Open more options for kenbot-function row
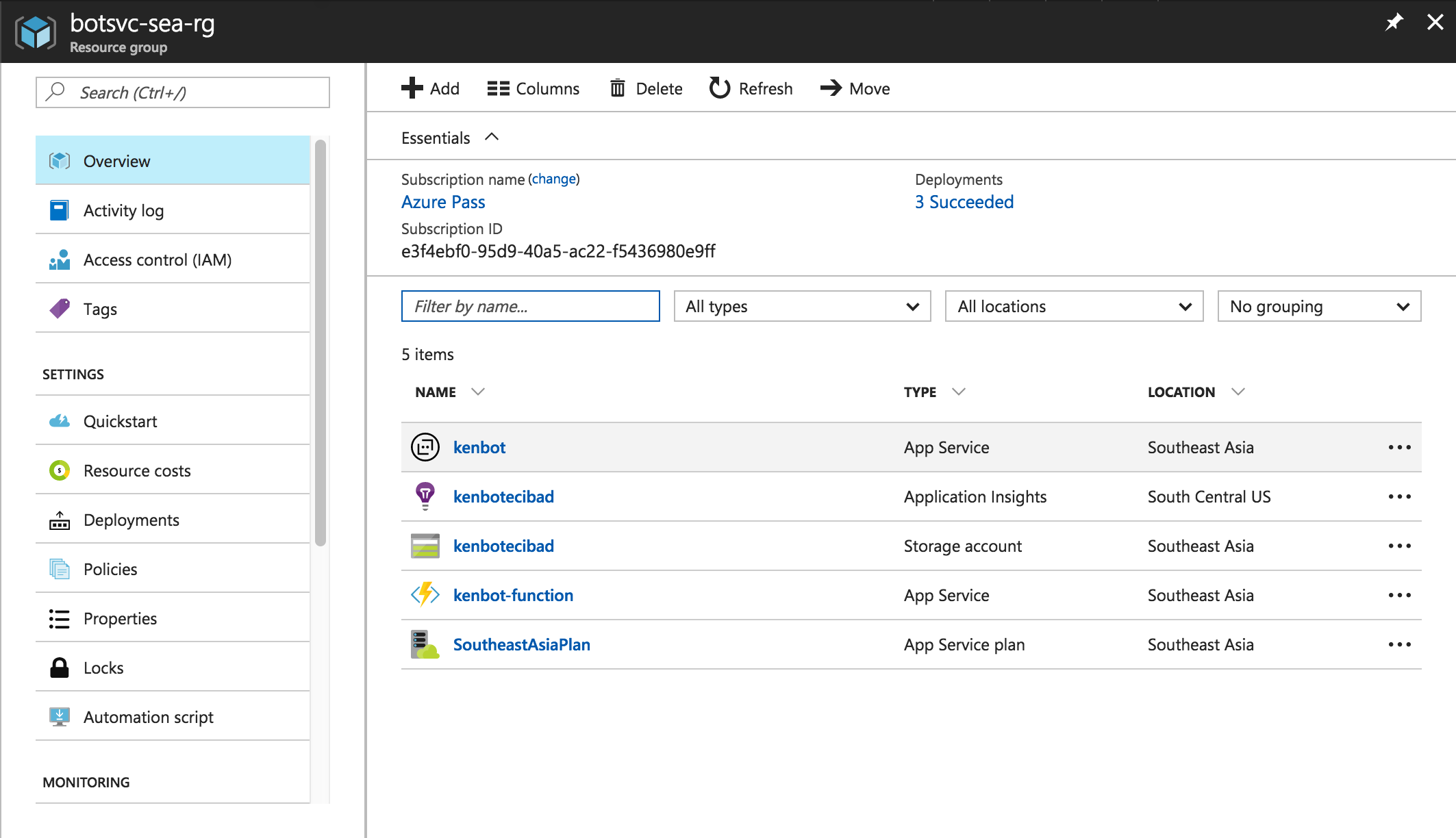This screenshot has height=838, width=1456. point(1400,595)
